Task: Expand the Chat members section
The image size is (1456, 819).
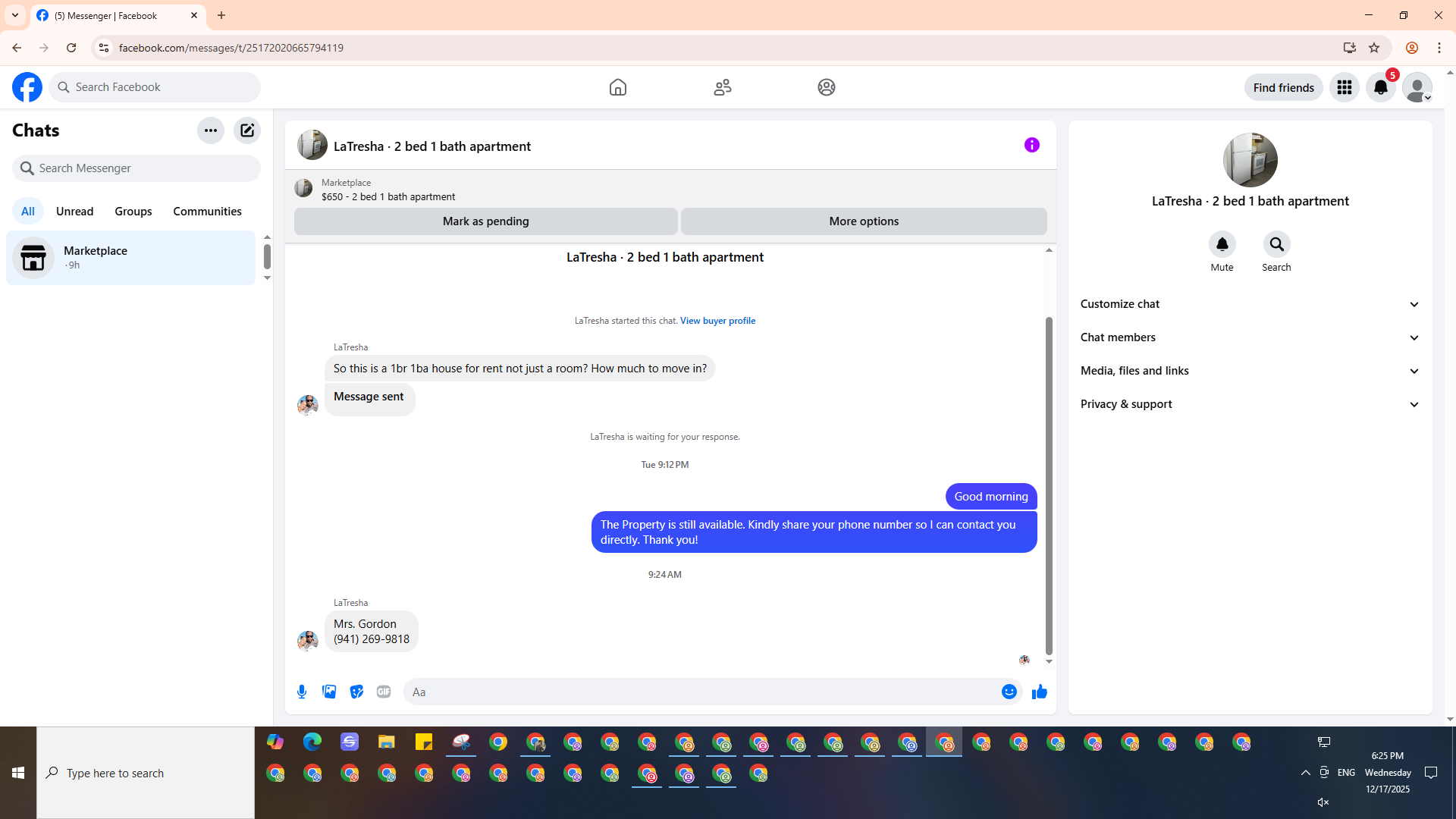Action: tap(1250, 337)
